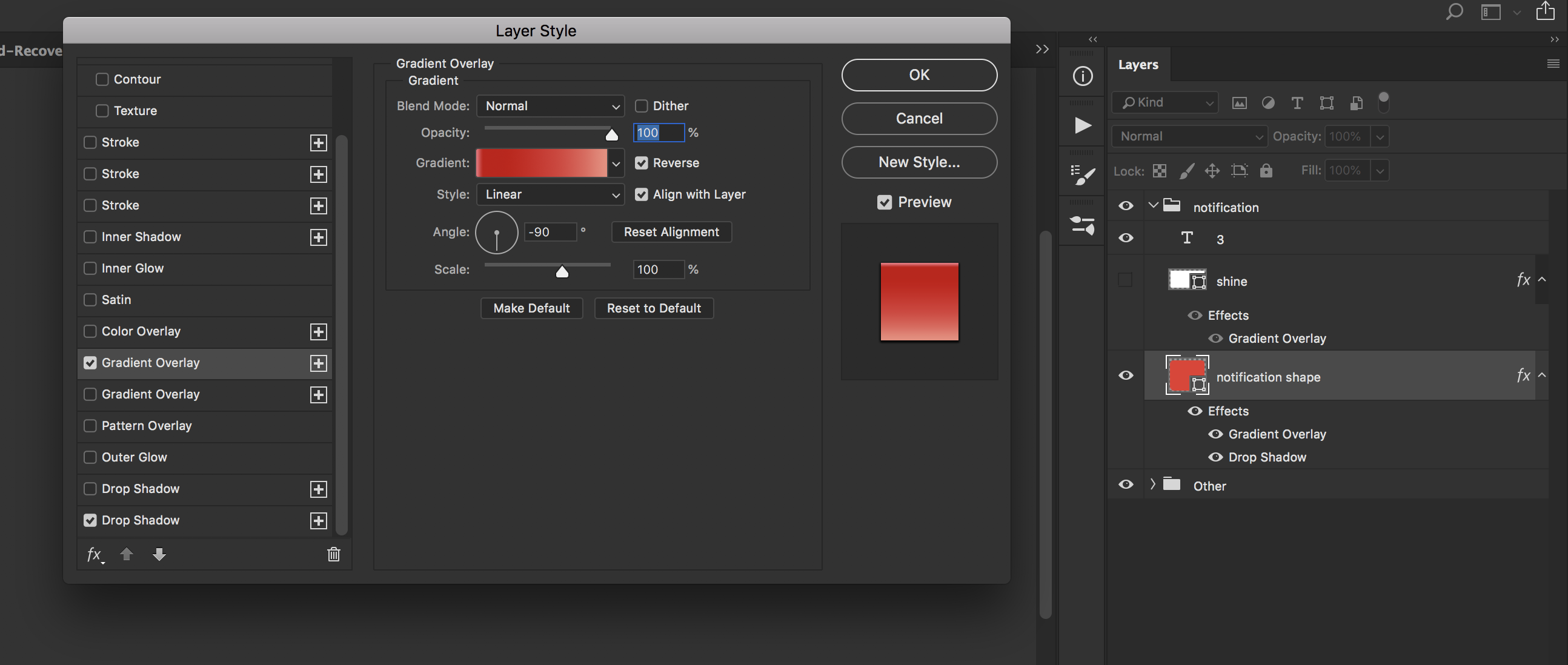This screenshot has height=665, width=1568.
Task: Expand the Other group chevron
Action: point(1152,485)
